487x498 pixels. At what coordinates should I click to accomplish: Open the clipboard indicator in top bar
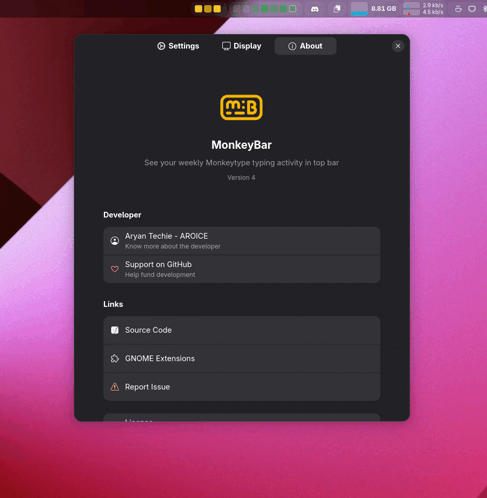pyautogui.click(x=337, y=9)
